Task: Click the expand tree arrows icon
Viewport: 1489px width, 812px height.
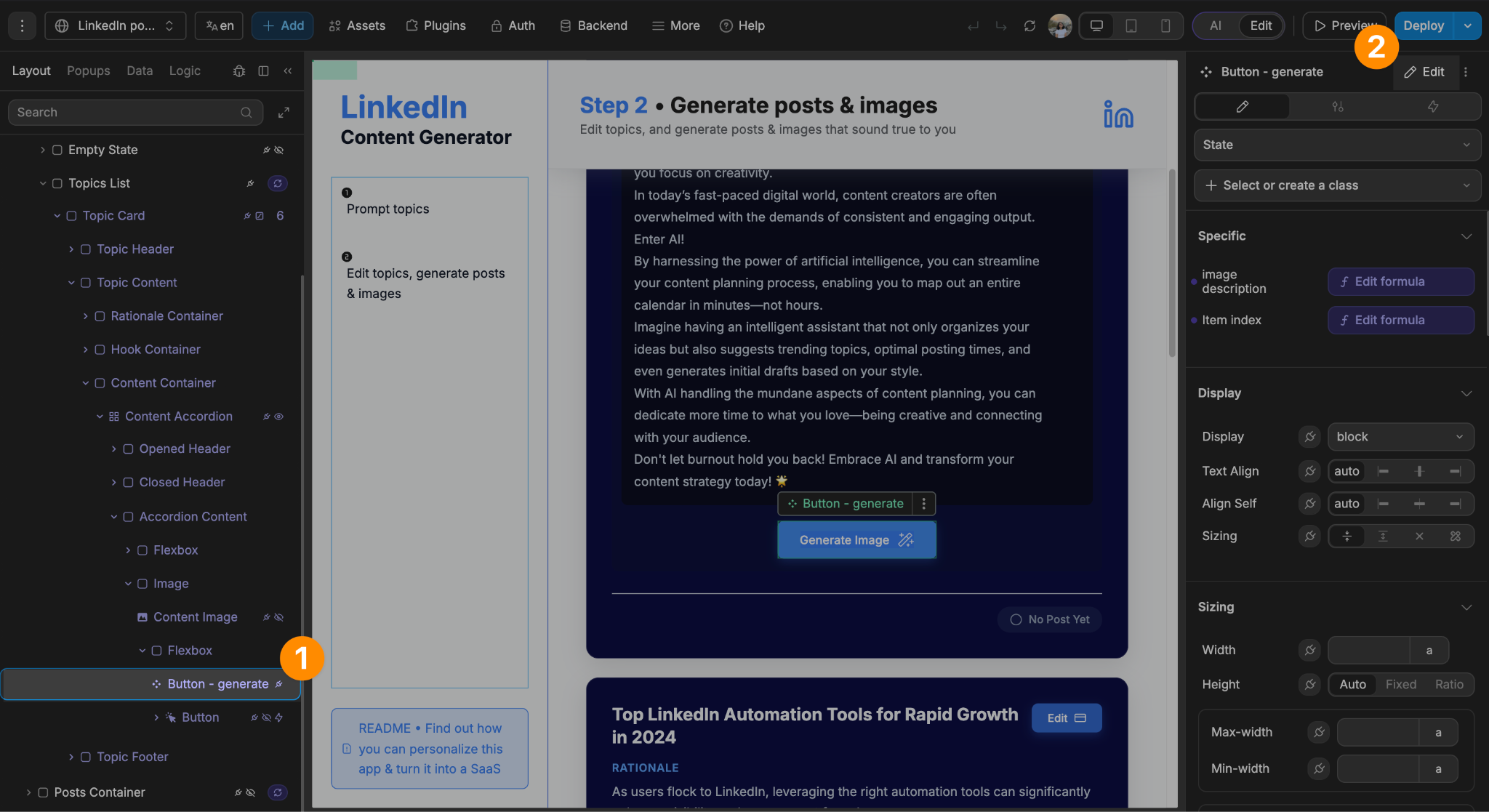Action: tap(284, 112)
